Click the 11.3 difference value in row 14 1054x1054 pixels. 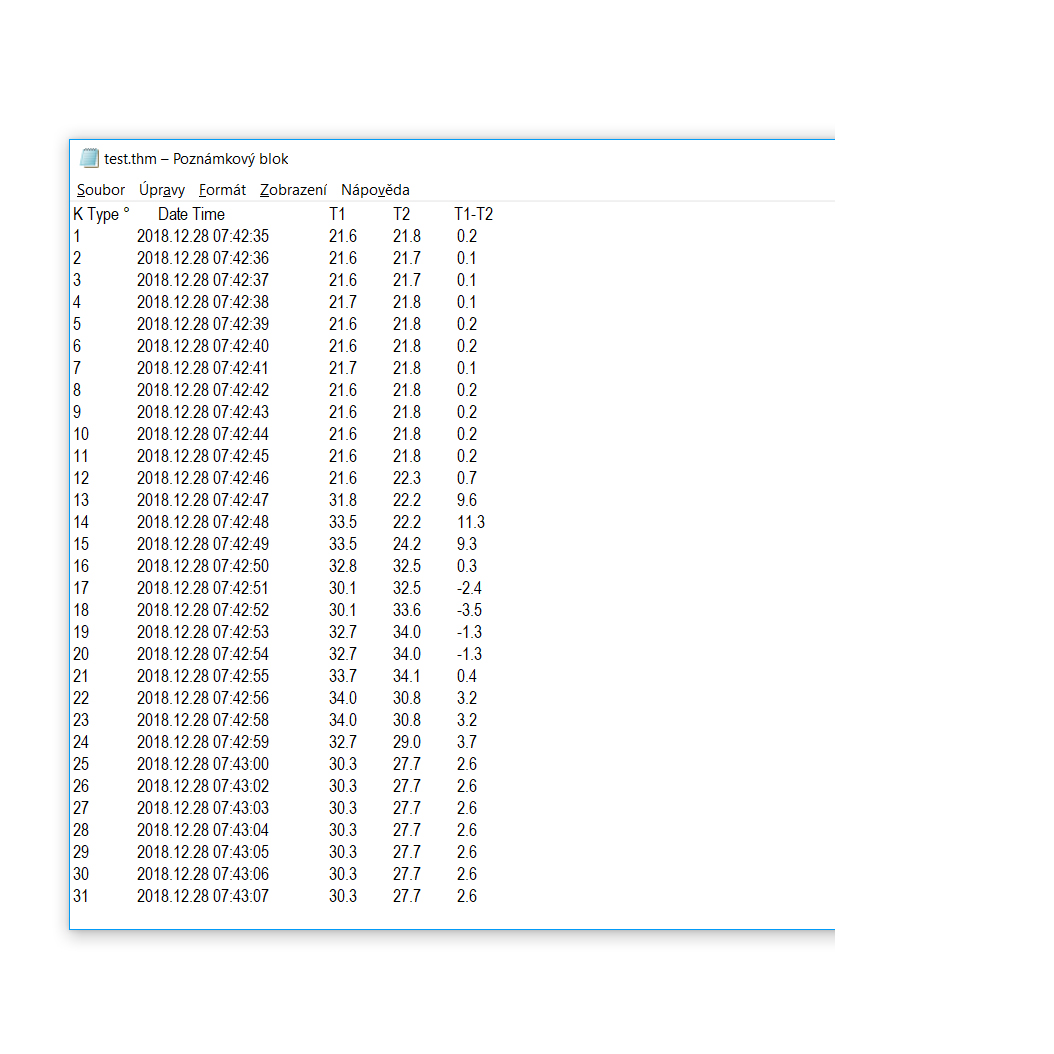point(470,522)
